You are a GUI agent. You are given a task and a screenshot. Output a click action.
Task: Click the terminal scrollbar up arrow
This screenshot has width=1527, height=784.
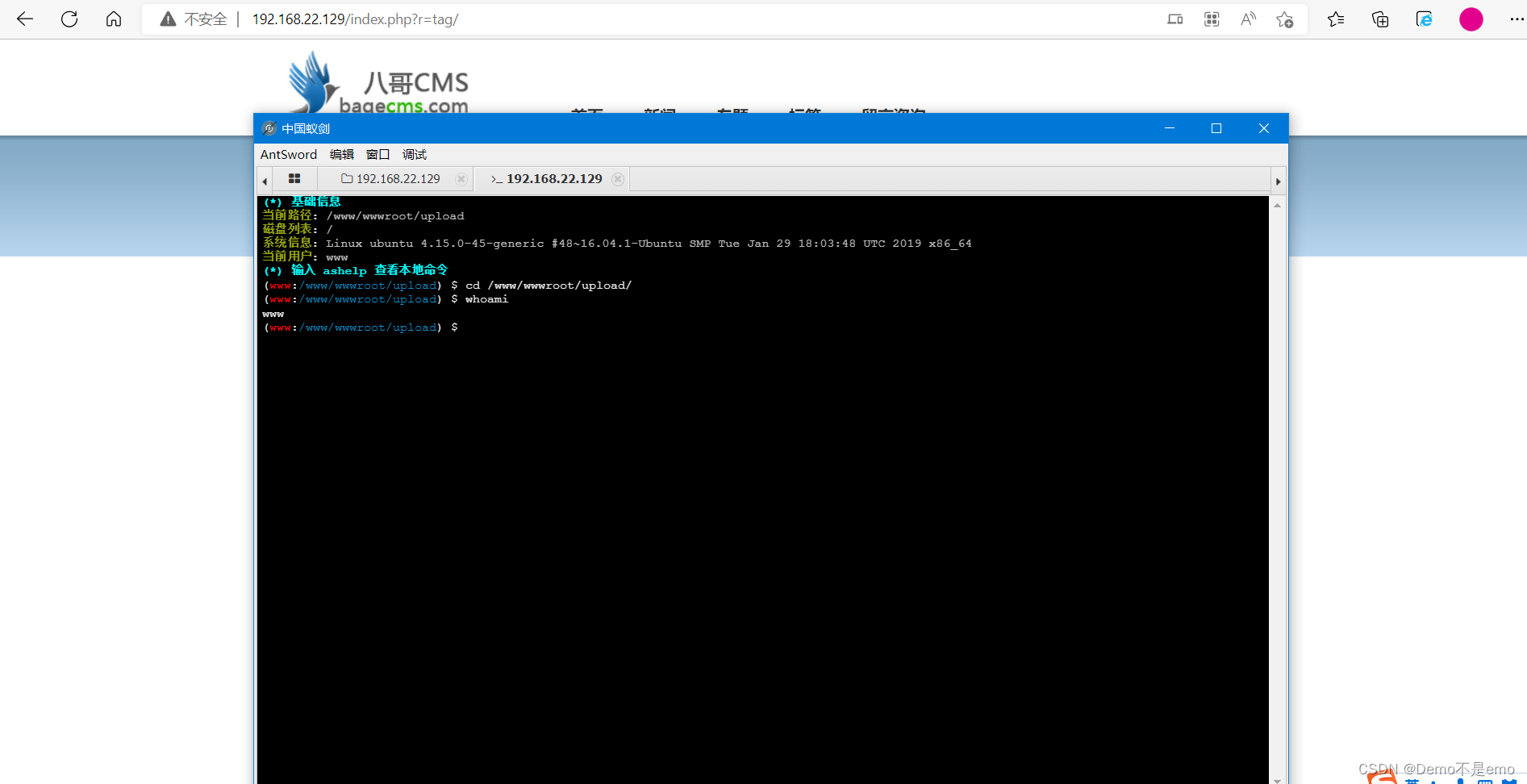(1278, 206)
